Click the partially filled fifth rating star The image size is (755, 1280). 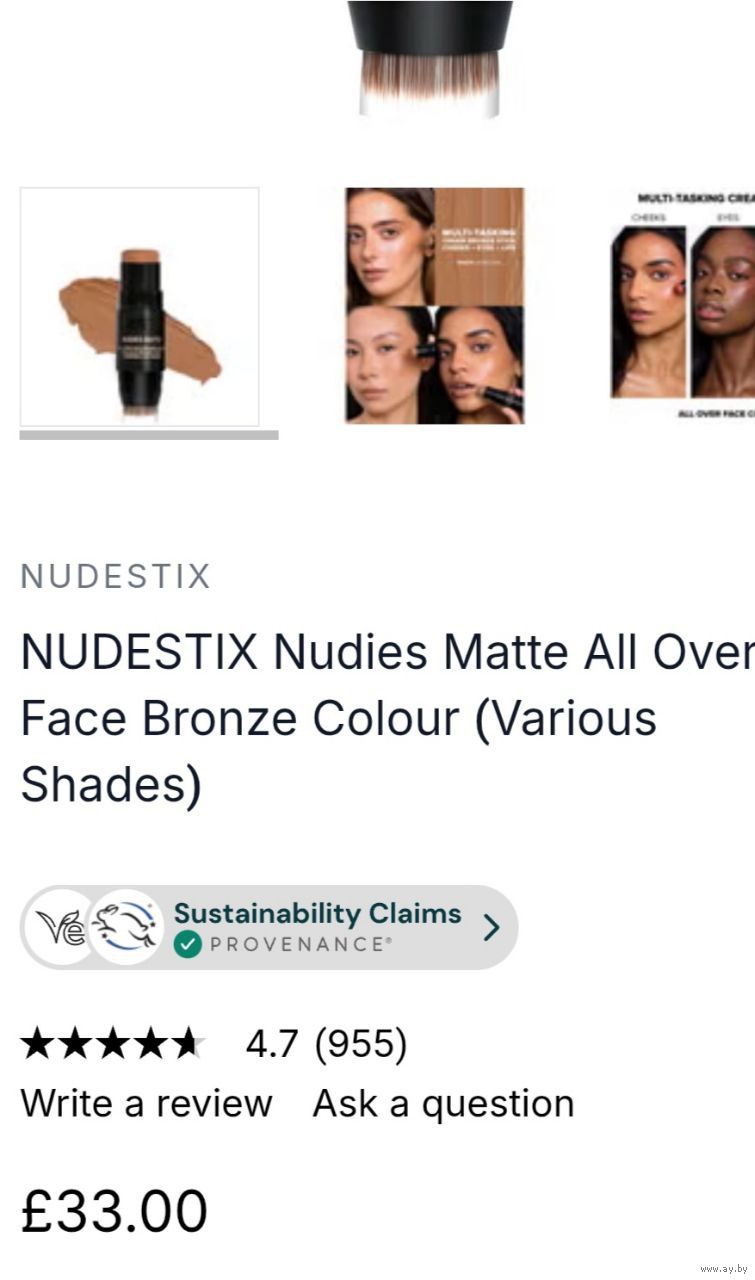coord(188,1044)
